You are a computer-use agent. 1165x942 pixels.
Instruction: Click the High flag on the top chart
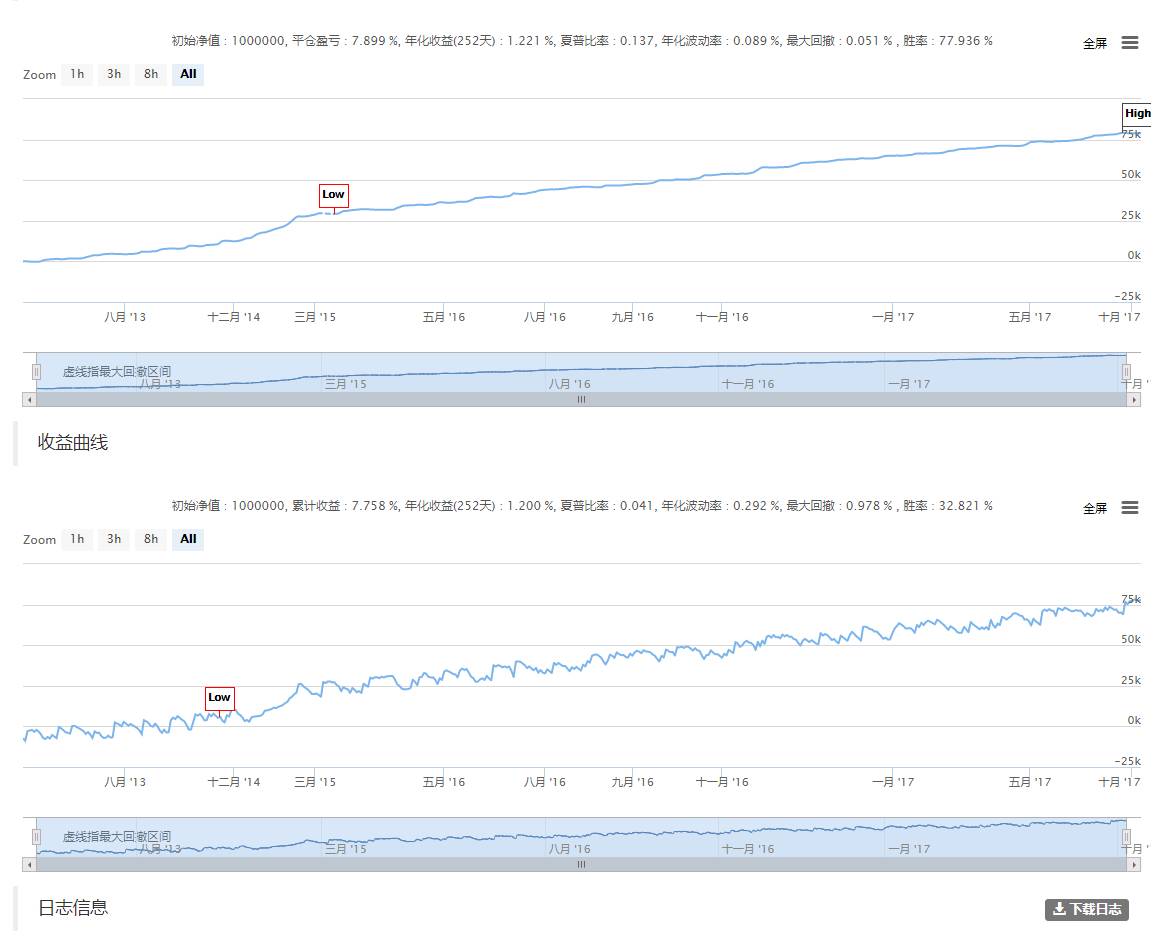pyautogui.click(x=1137, y=114)
